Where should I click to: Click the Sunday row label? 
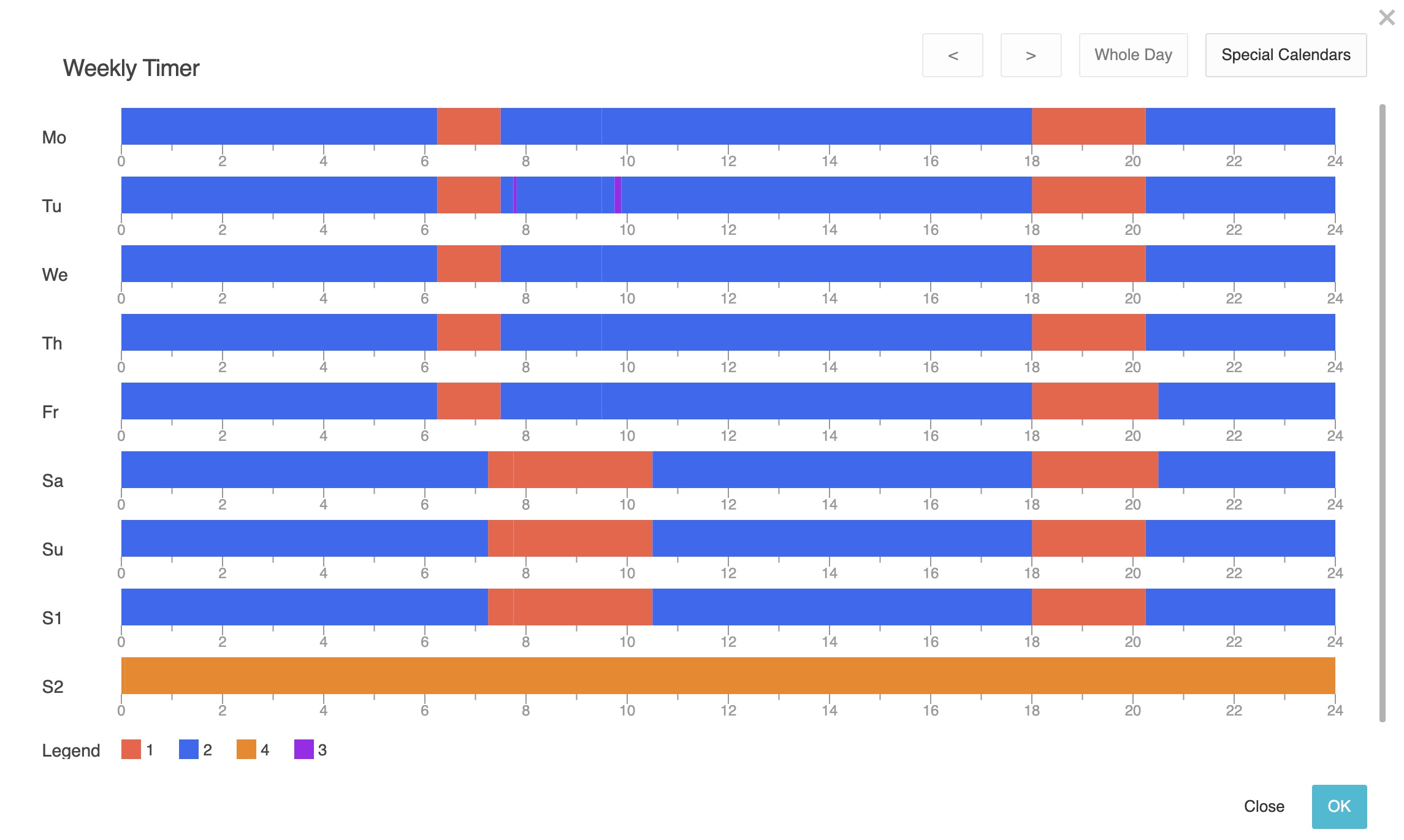(54, 549)
